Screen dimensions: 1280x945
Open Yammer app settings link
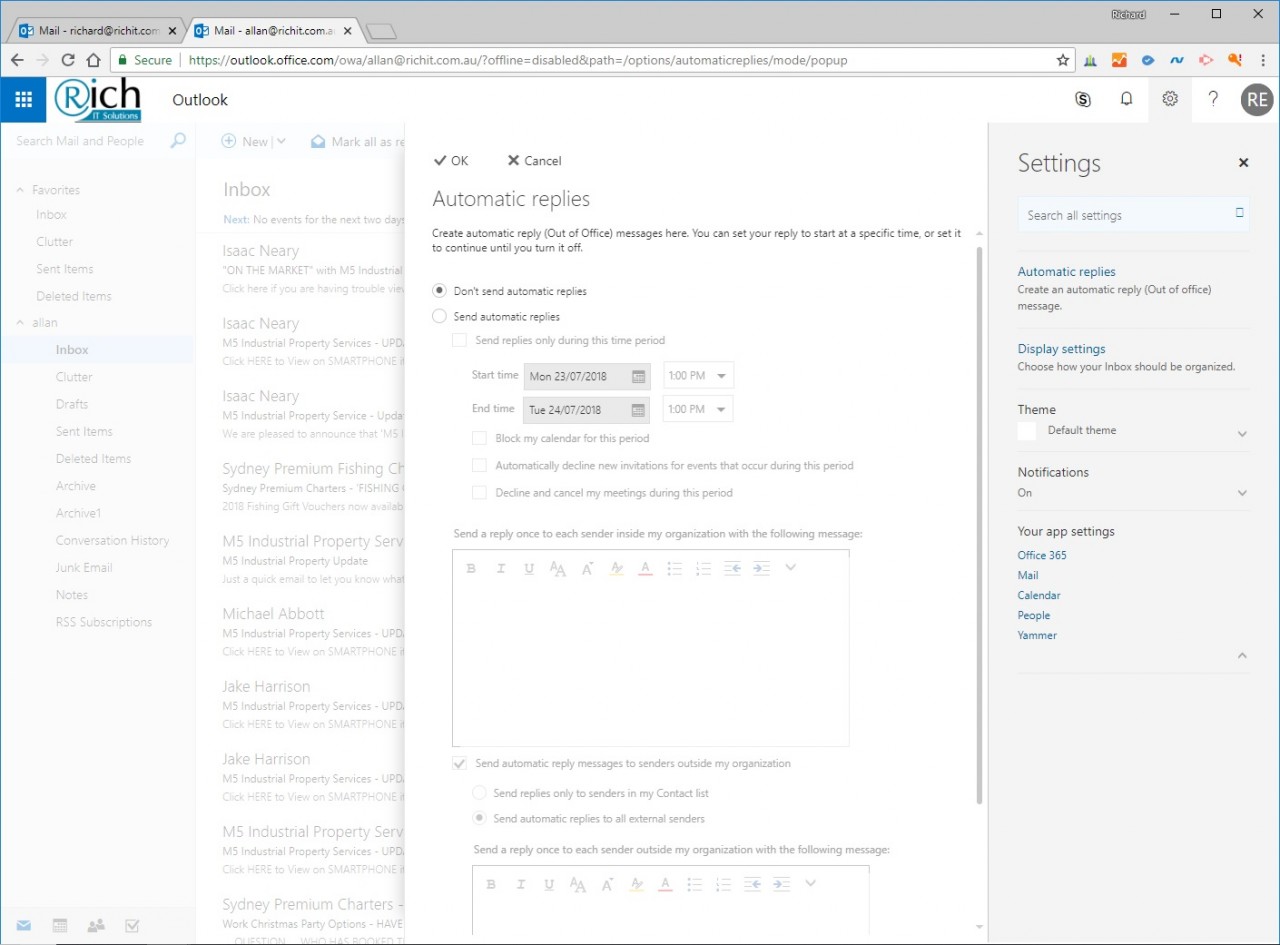(1037, 635)
